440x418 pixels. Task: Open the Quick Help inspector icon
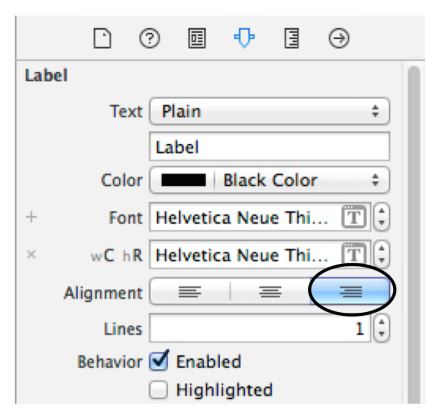click(x=149, y=38)
